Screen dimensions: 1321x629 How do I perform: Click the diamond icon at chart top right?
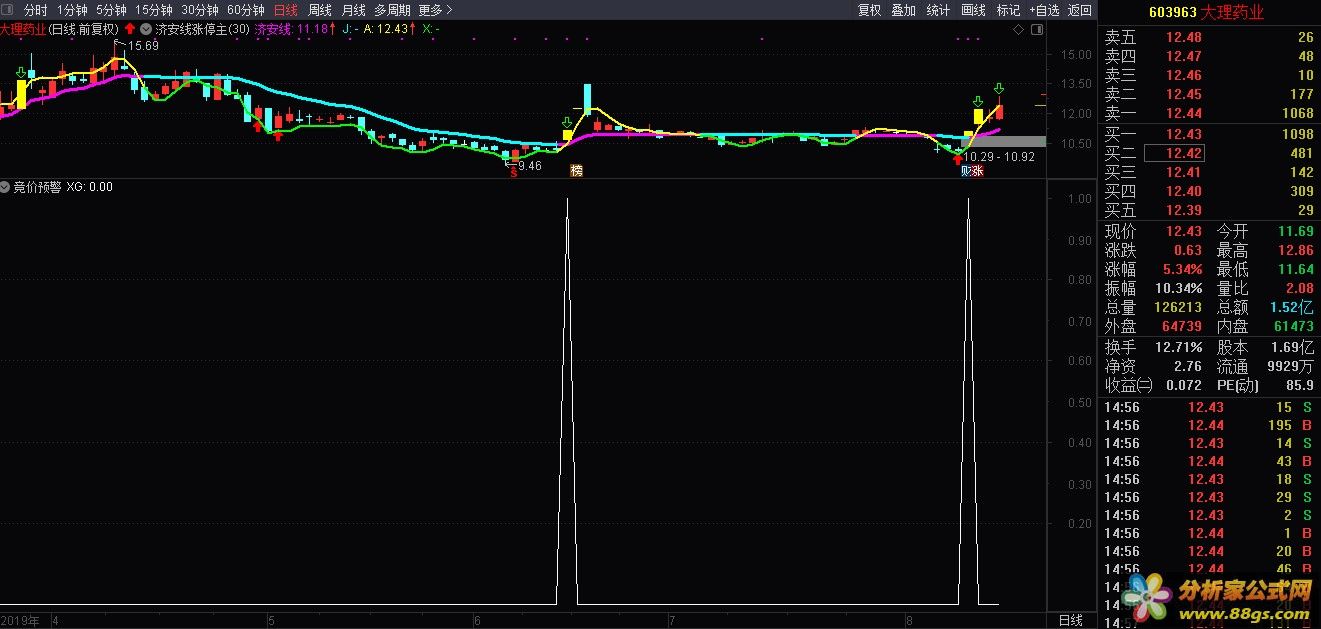pos(1018,30)
